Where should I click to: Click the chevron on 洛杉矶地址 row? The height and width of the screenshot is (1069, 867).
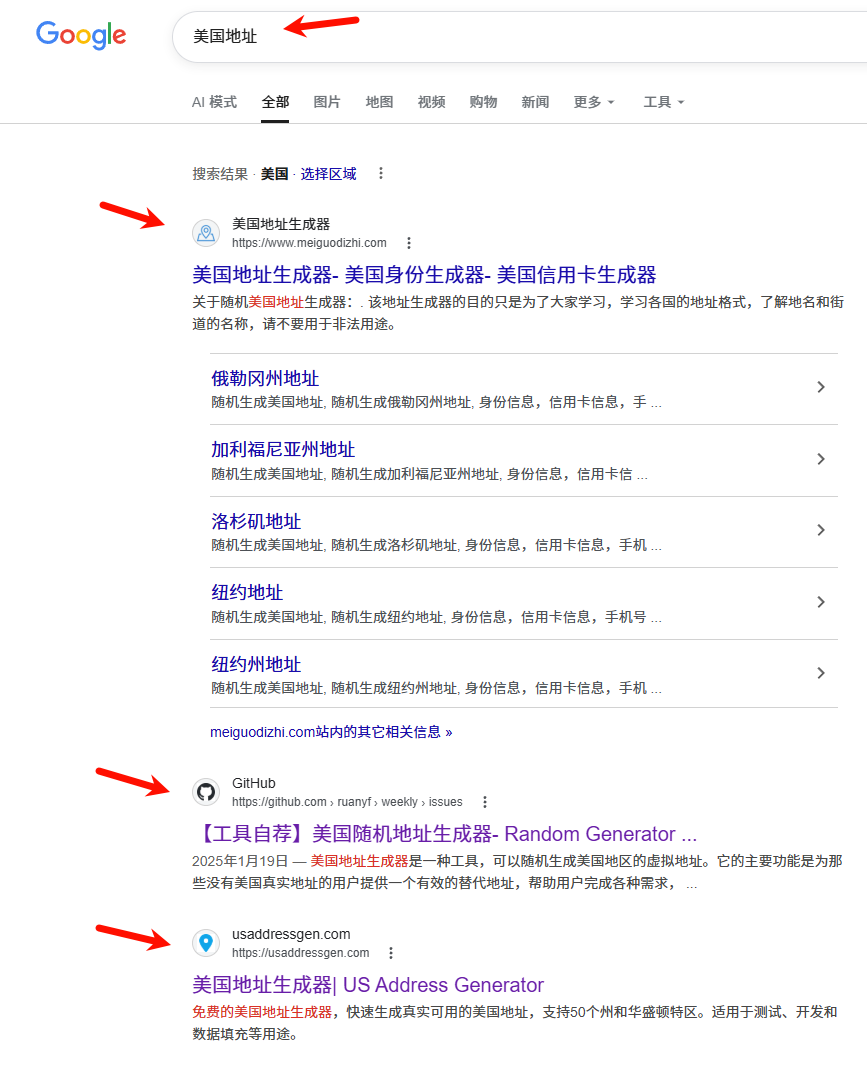pyautogui.click(x=821, y=530)
